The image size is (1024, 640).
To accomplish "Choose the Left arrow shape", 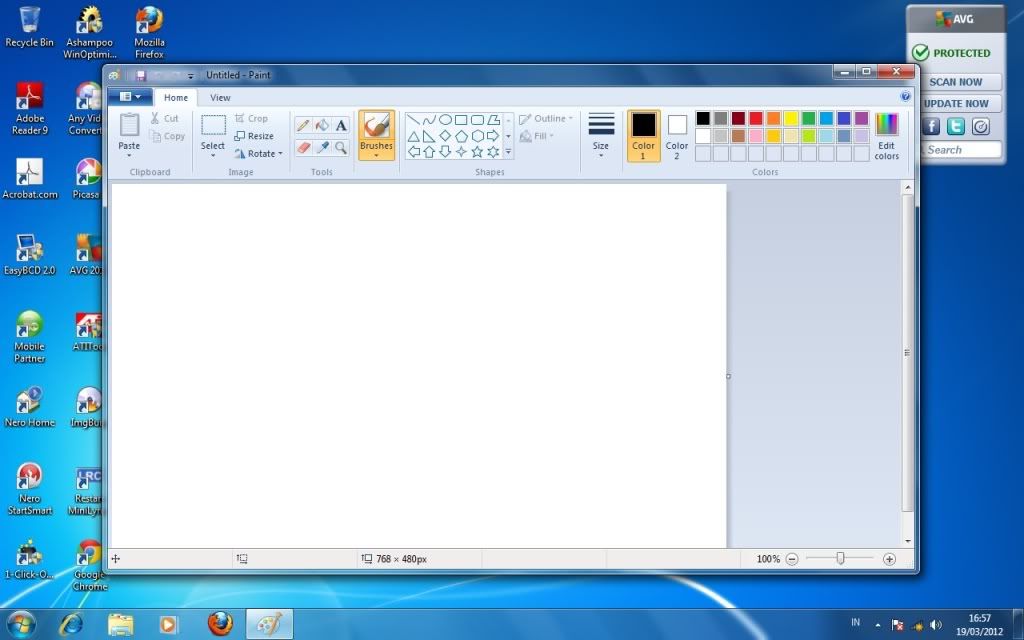I will click(413, 152).
